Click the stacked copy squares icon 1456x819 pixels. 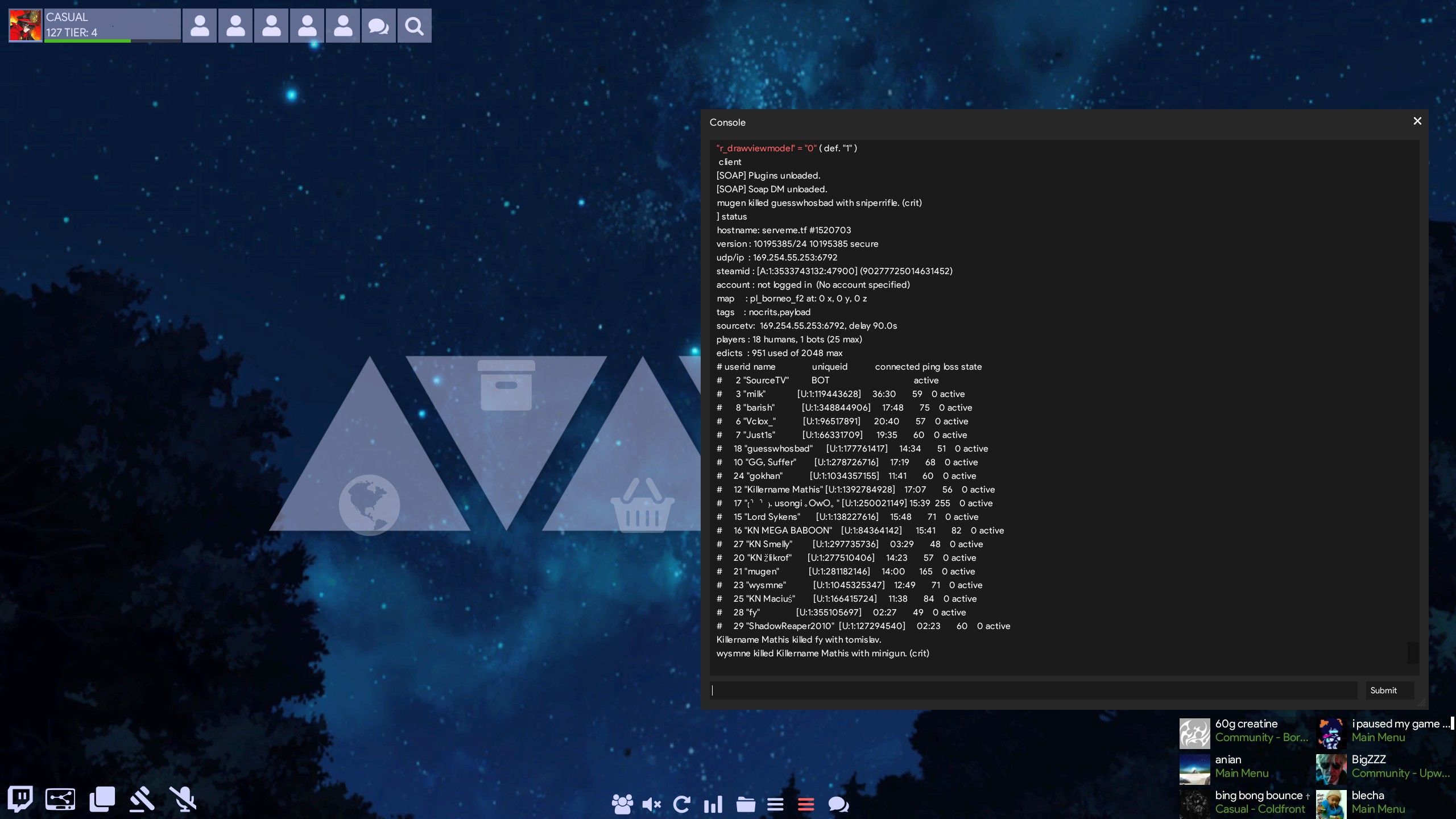(x=102, y=799)
